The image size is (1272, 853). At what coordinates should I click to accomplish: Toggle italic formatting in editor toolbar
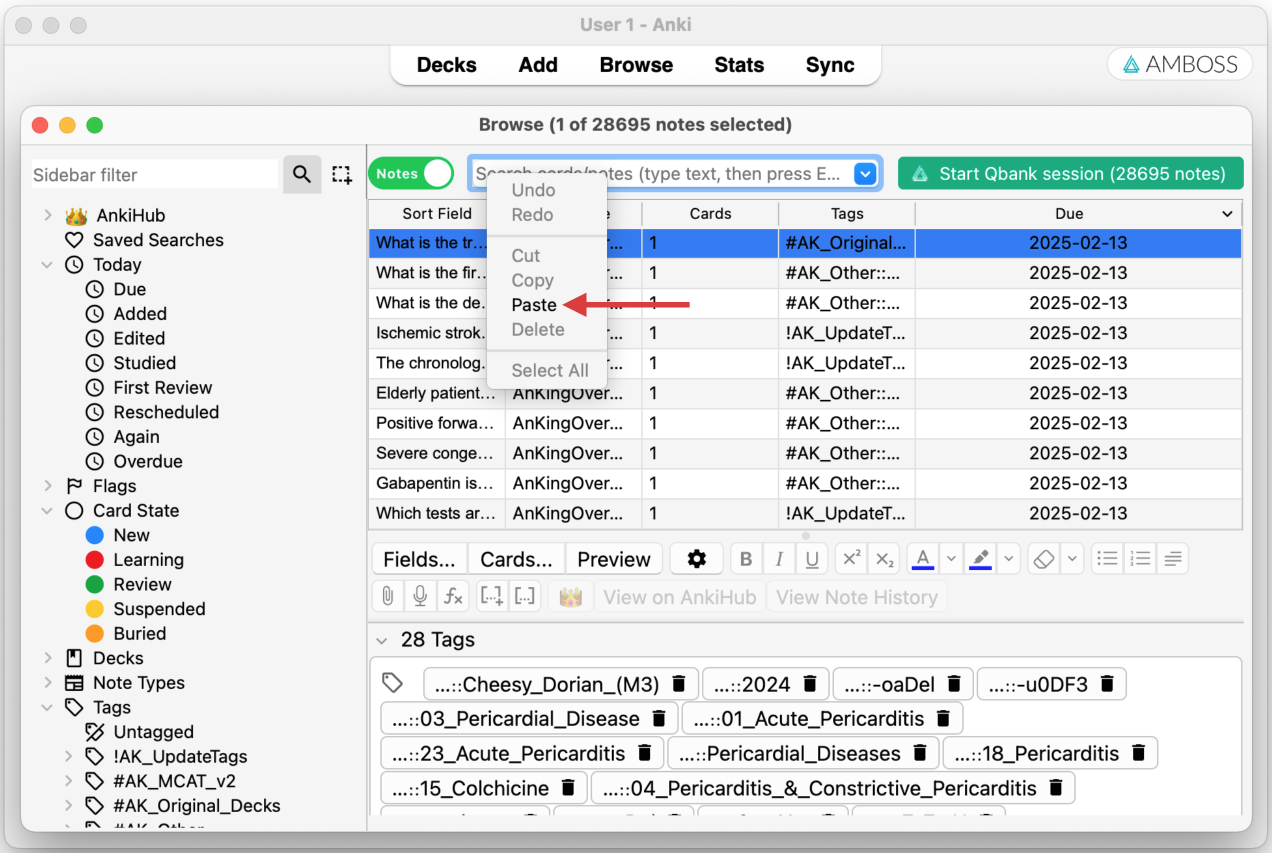coord(779,559)
